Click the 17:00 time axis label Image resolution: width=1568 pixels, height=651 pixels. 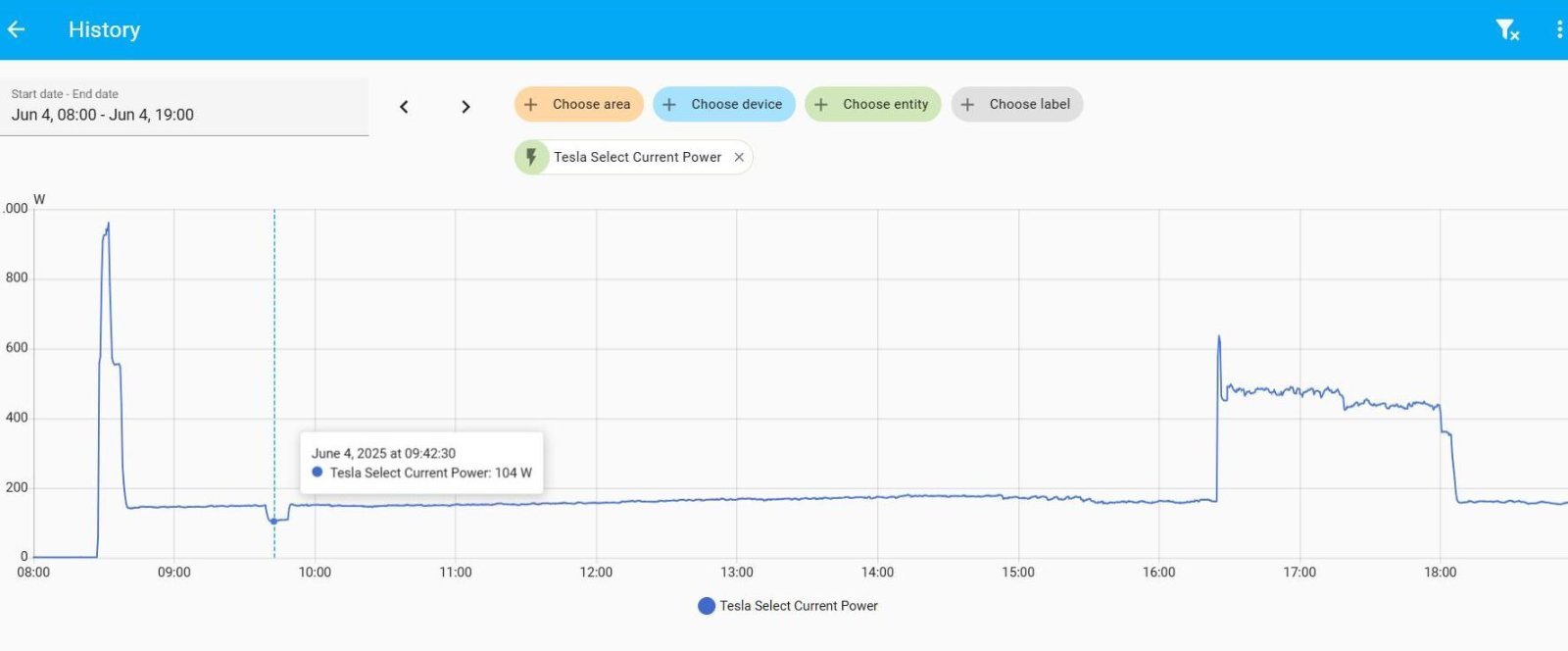pyautogui.click(x=1299, y=573)
